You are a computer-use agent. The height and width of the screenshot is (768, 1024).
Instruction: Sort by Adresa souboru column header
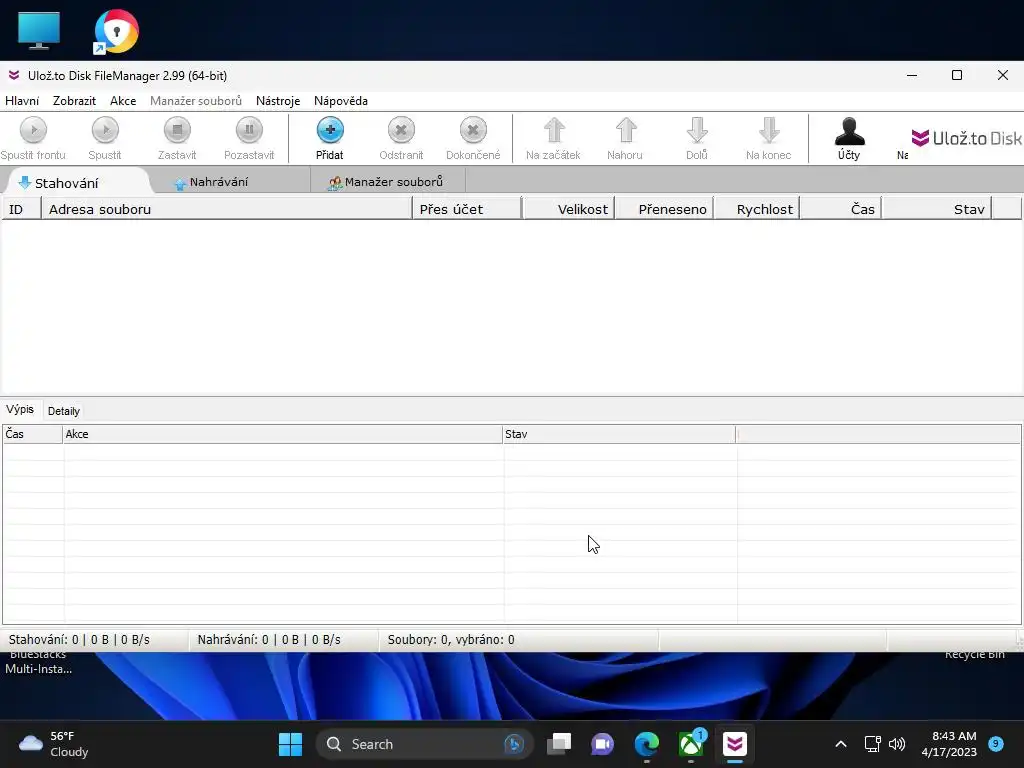(227, 209)
